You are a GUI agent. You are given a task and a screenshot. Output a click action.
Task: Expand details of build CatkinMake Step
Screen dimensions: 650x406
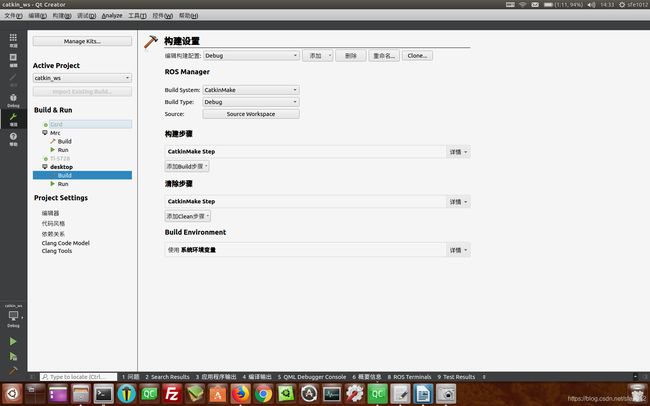tap(458, 152)
